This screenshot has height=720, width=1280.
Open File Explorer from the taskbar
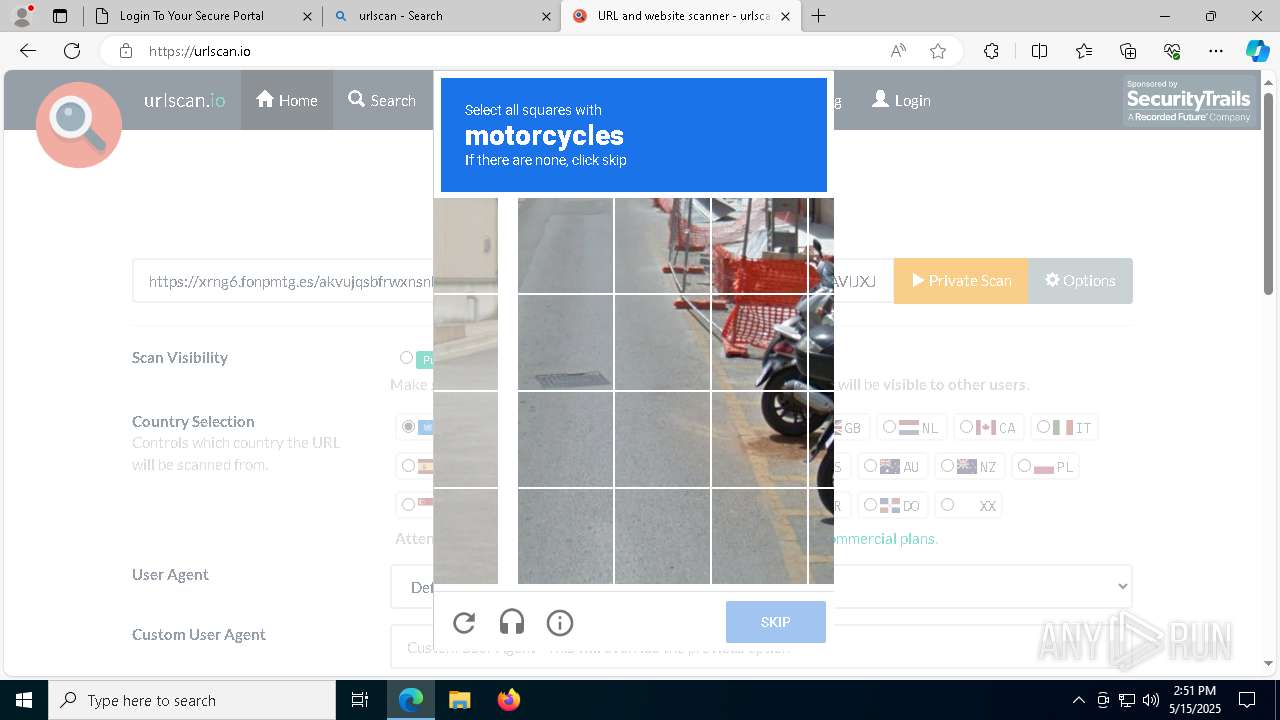(x=459, y=700)
